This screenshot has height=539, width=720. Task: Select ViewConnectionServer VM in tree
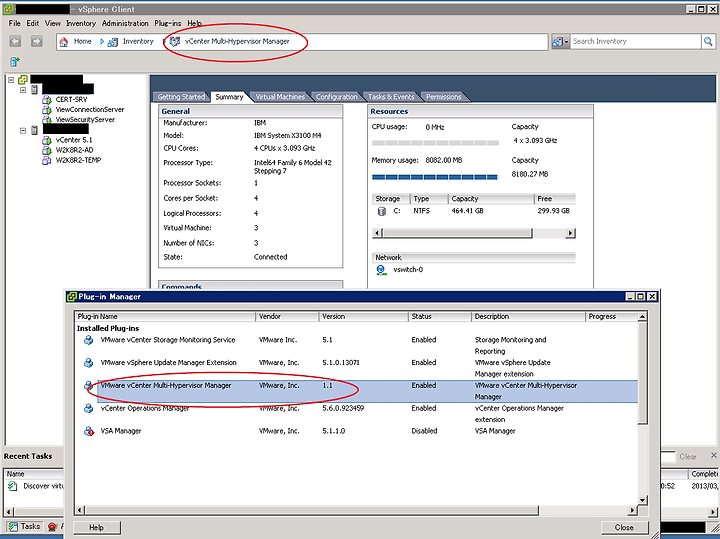tap(90, 109)
